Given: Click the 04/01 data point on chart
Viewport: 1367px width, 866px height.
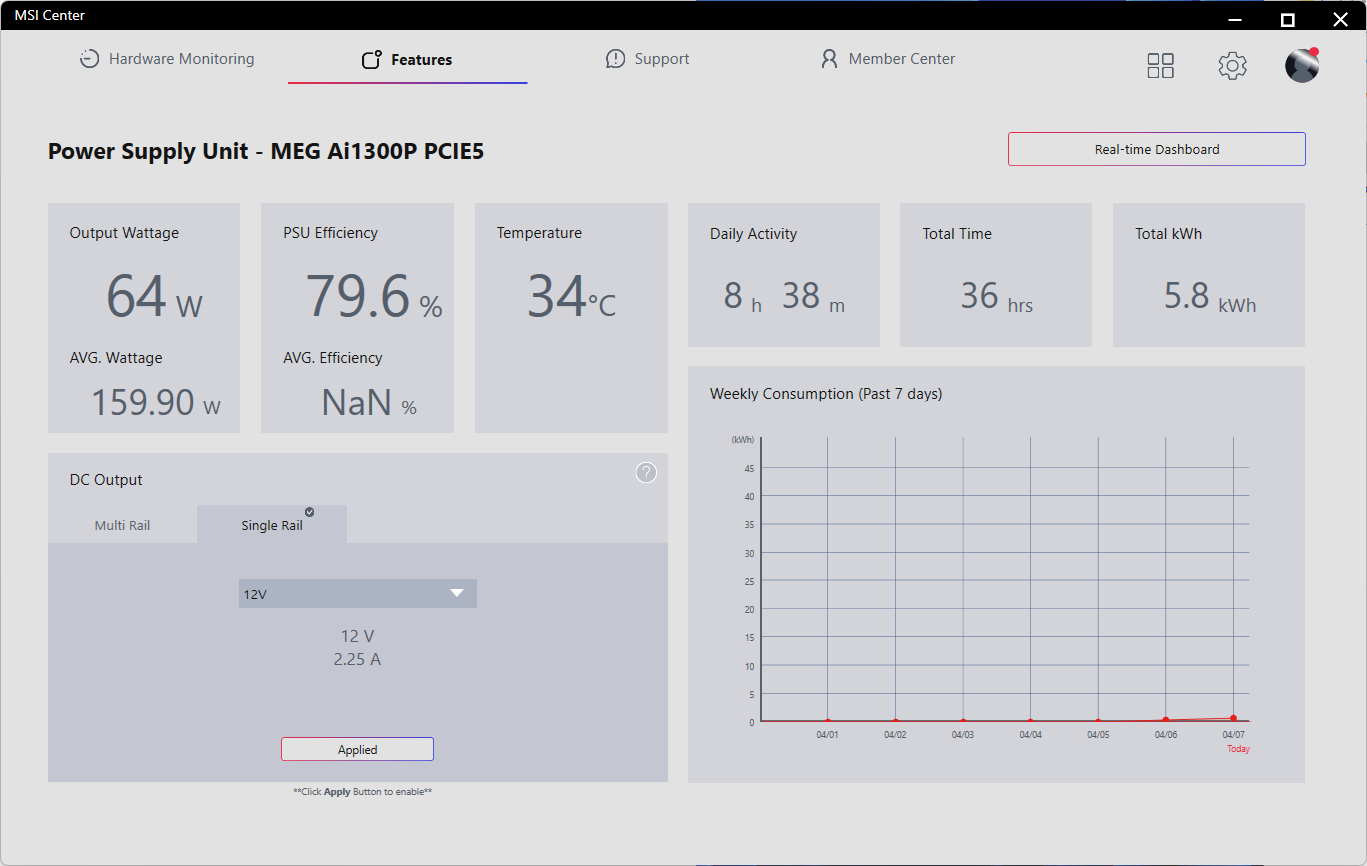Looking at the screenshot, I should coord(827,721).
